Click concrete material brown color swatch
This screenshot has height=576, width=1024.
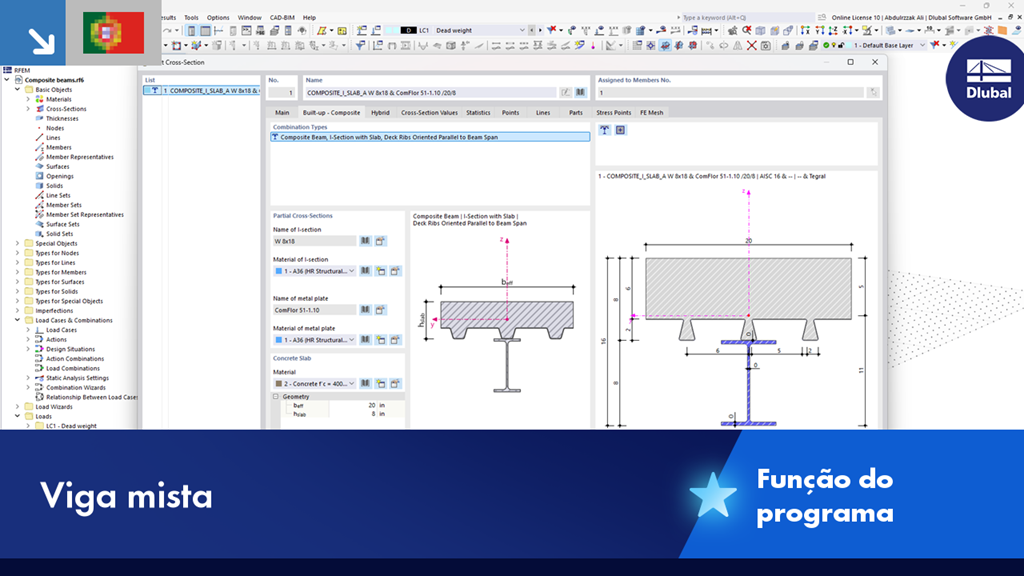click(279, 383)
